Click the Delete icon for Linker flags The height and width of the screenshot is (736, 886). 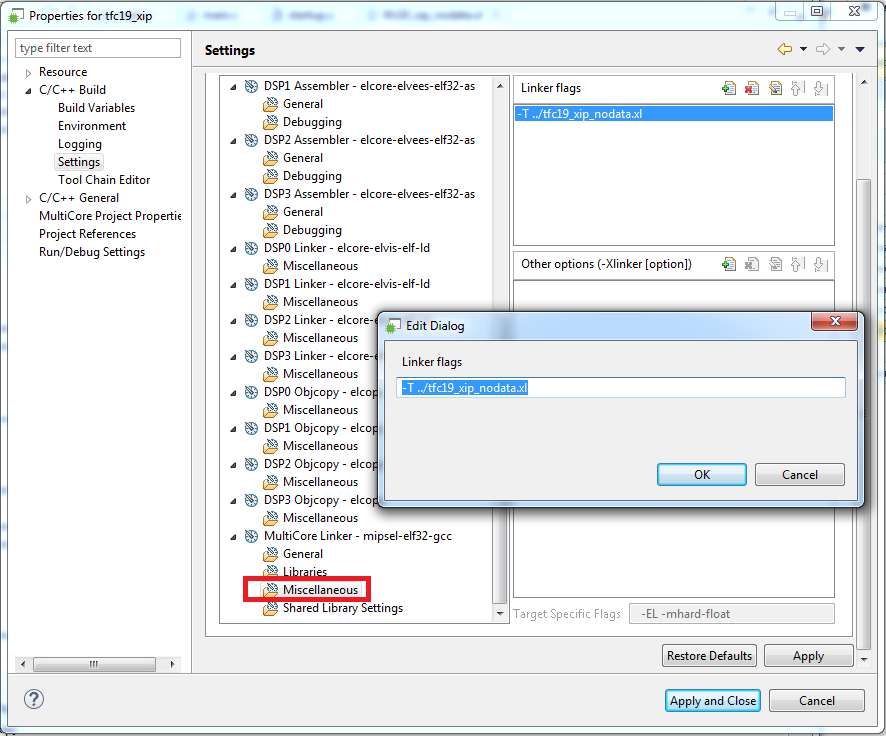[x=752, y=89]
